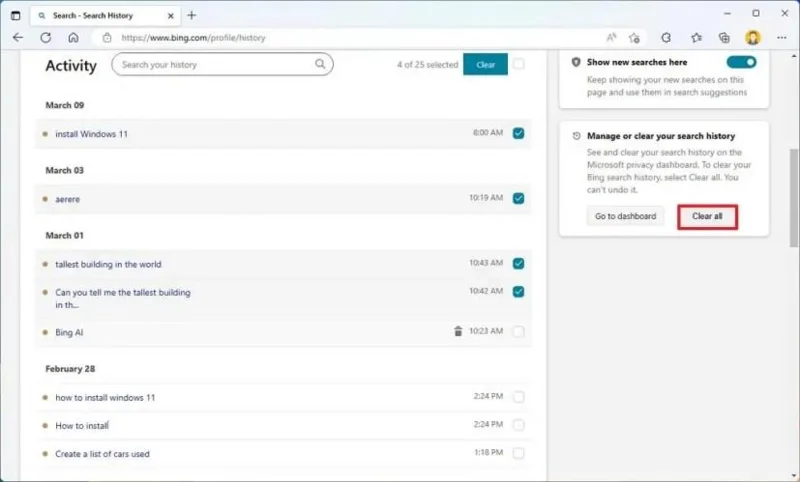Open the install Windows 11 search entry
This screenshot has width=800, height=482.
point(91,134)
